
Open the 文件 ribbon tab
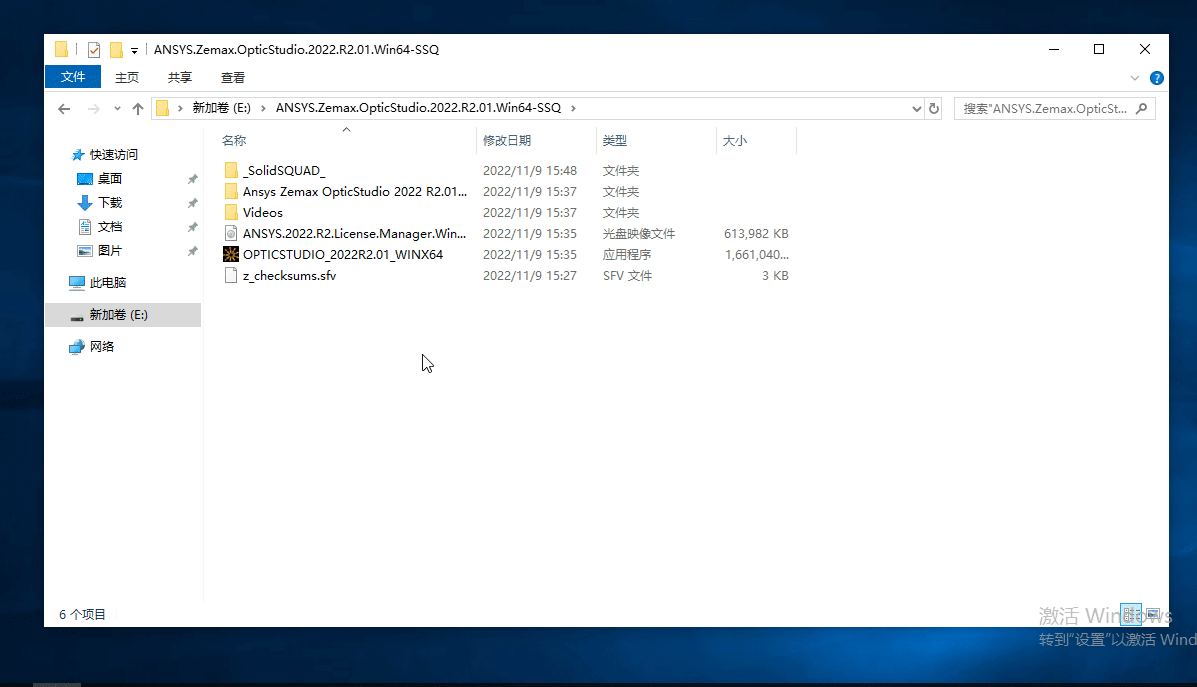(x=73, y=77)
